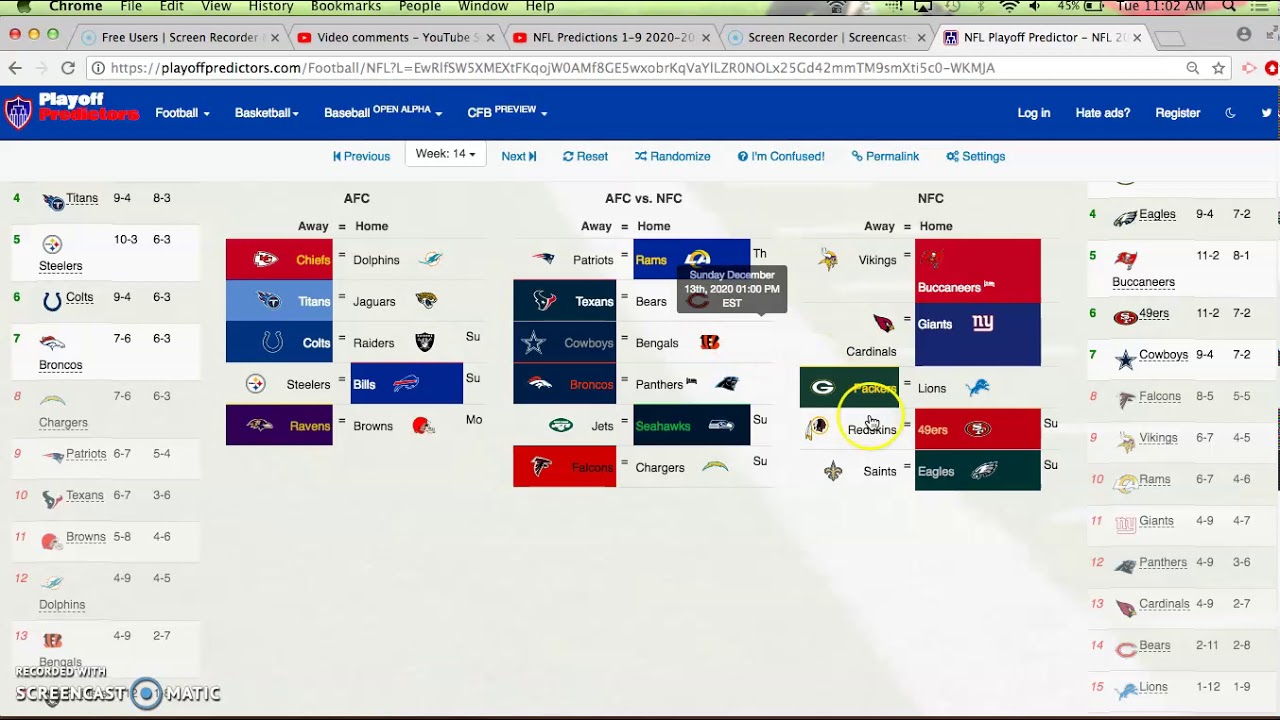The image size is (1280, 720).
Task: Set Titans vs Jaguars as tie
Action: pos(341,297)
